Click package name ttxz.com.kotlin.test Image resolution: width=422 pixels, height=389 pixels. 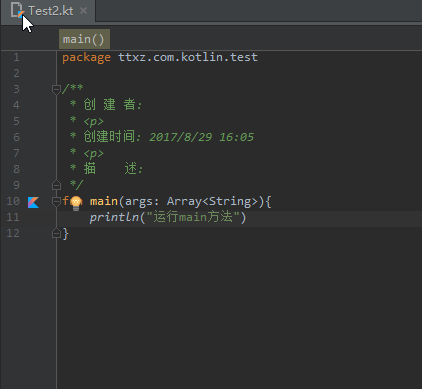pyautogui.click(x=188, y=57)
